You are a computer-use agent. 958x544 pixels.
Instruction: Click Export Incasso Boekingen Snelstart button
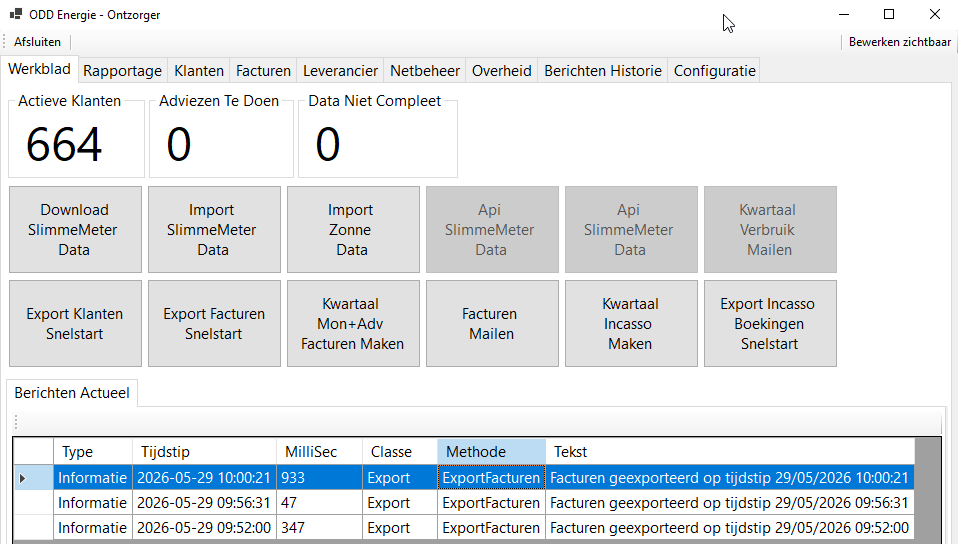(x=770, y=323)
